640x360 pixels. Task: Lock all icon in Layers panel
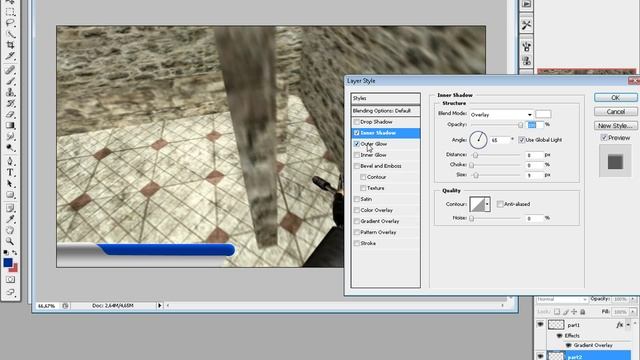pyautogui.click(x=582, y=312)
